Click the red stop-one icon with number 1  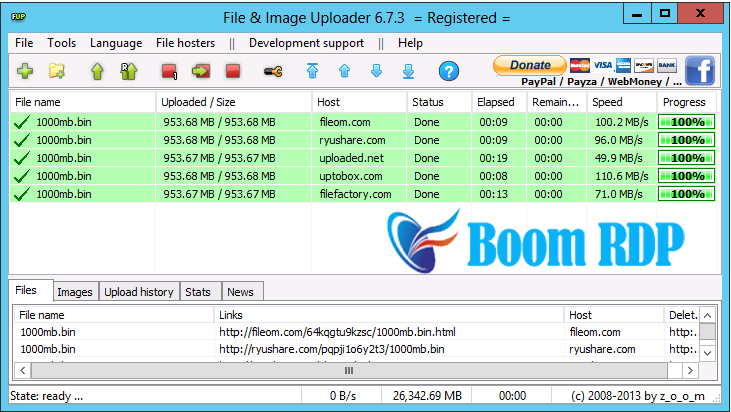[169, 71]
